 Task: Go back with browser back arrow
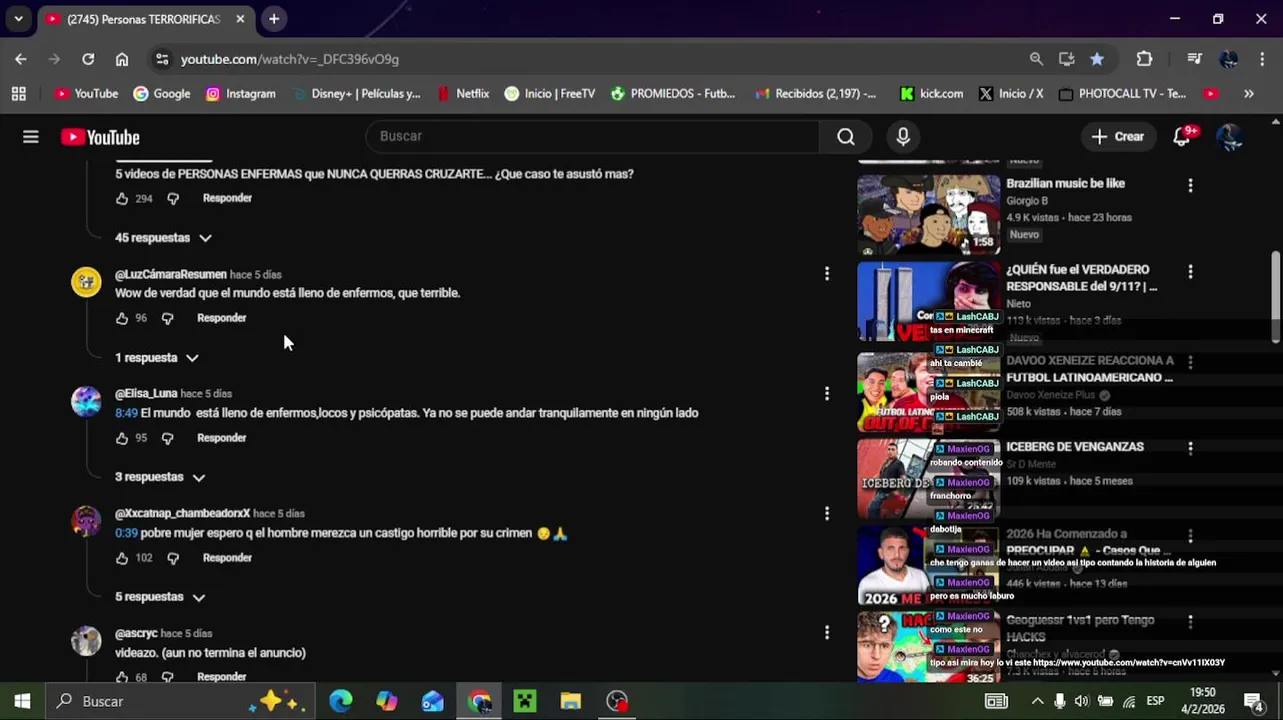pyautogui.click(x=21, y=59)
